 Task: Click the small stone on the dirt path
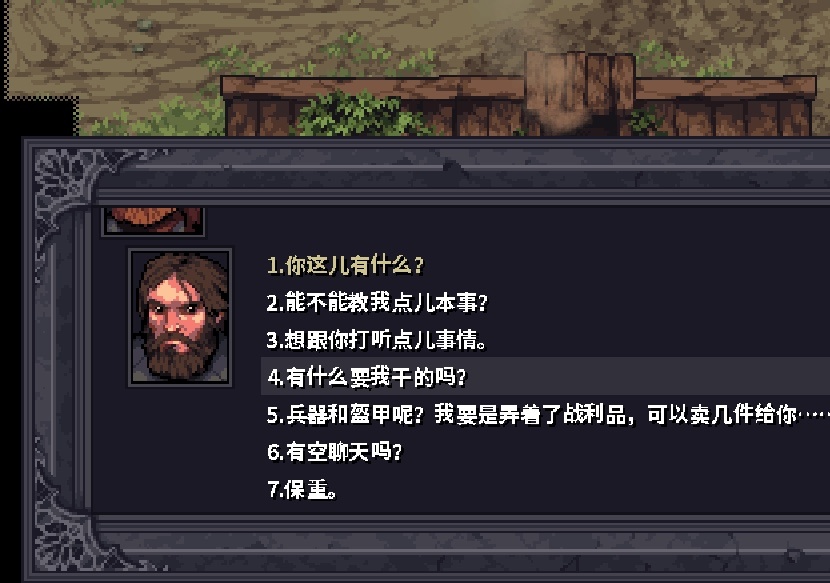point(143,24)
